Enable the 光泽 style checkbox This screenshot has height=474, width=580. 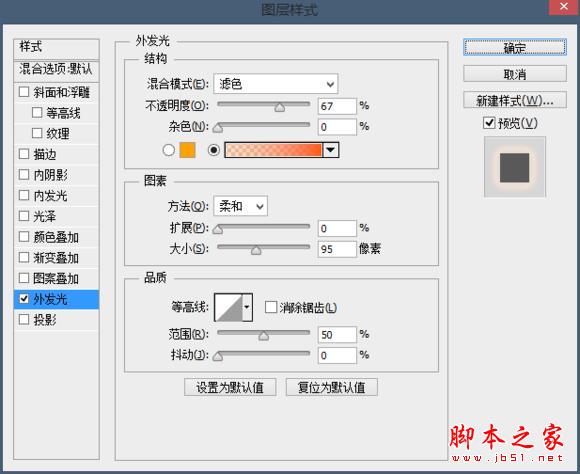[x=24, y=216]
